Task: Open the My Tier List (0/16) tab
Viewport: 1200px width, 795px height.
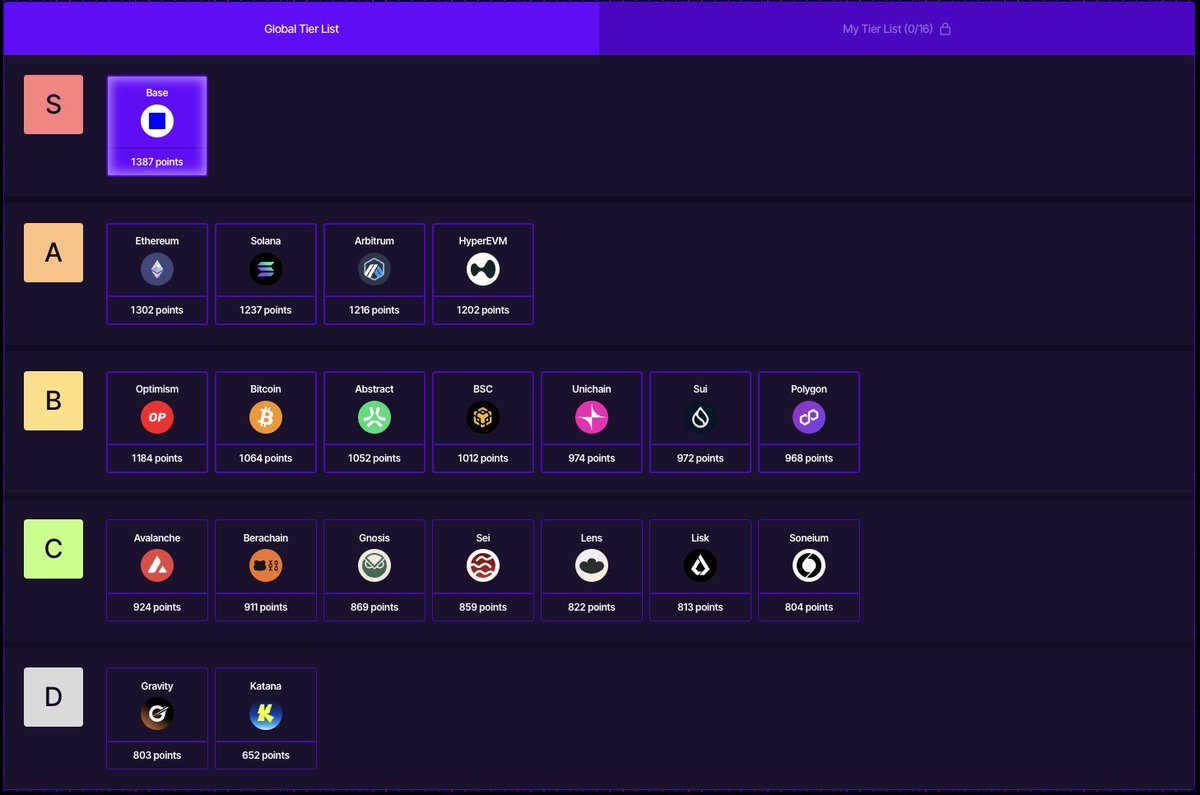Action: 897,29
